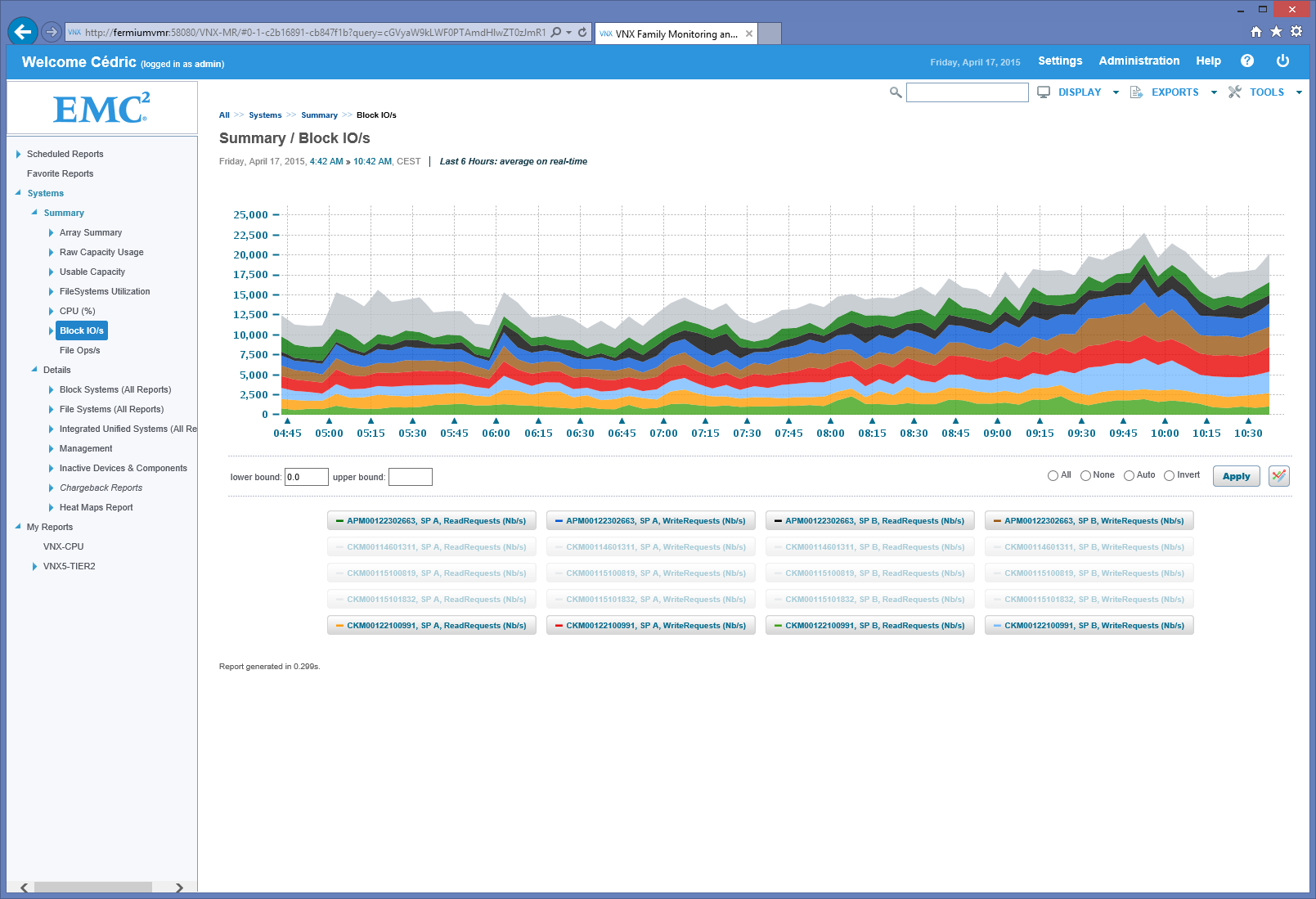The height and width of the screenshot is (899, 1316).
Task: Click the upper bound input field
Action: (x=410, y=477)
